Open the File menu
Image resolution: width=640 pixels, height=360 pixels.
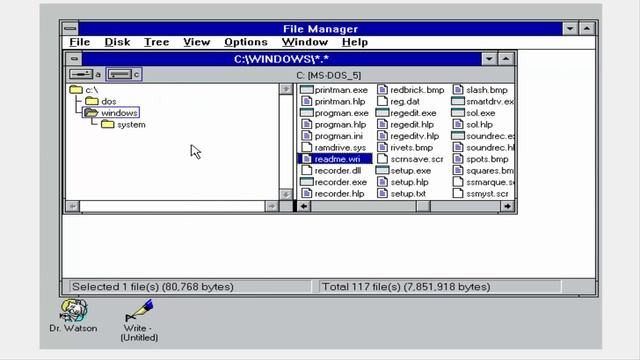tap(80, 42)
